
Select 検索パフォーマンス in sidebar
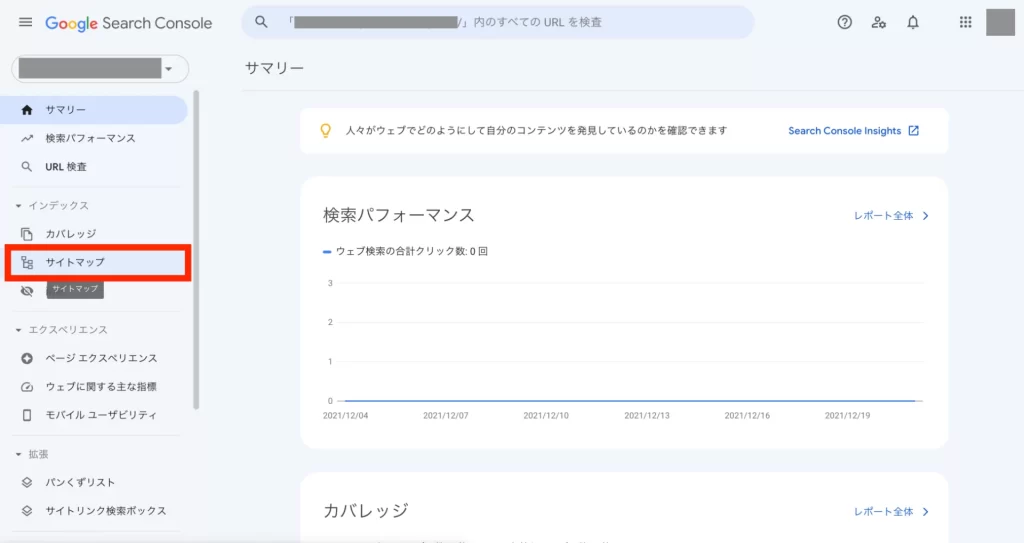coord(90,138)
